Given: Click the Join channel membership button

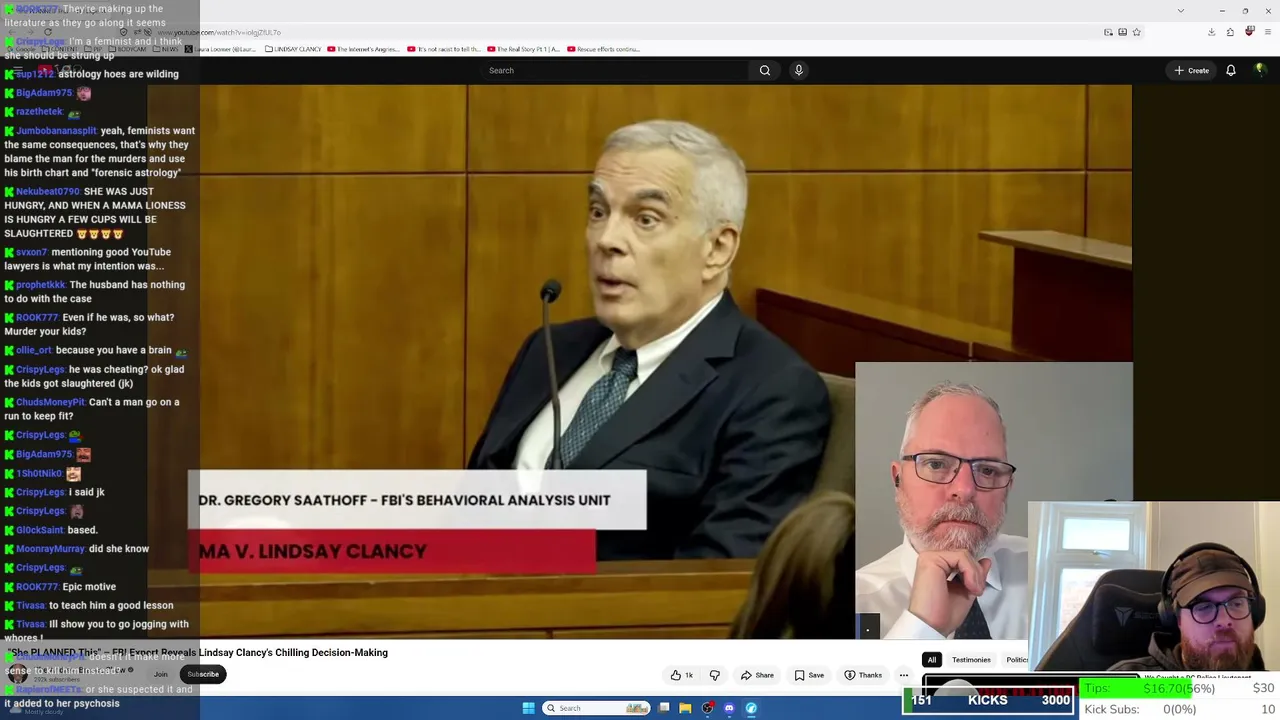Looking at the screenshot, I should pos(160,674).
